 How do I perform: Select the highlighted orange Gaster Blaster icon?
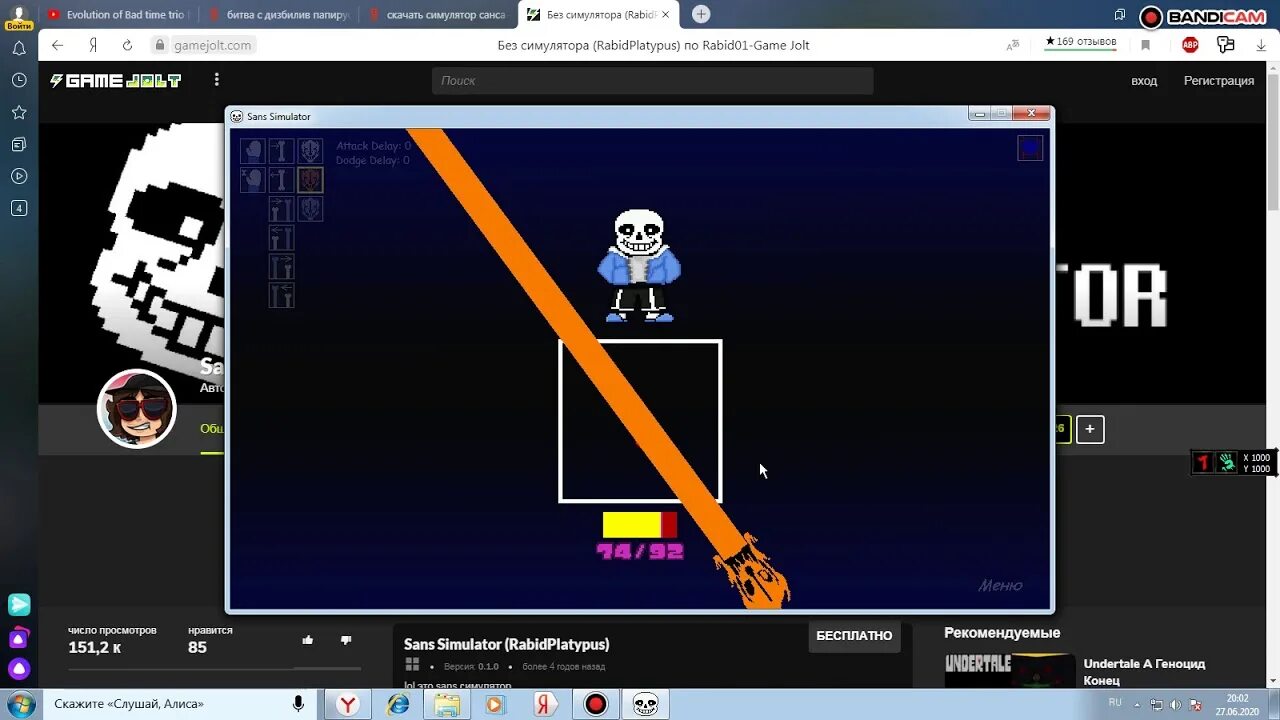coord(310,180)
